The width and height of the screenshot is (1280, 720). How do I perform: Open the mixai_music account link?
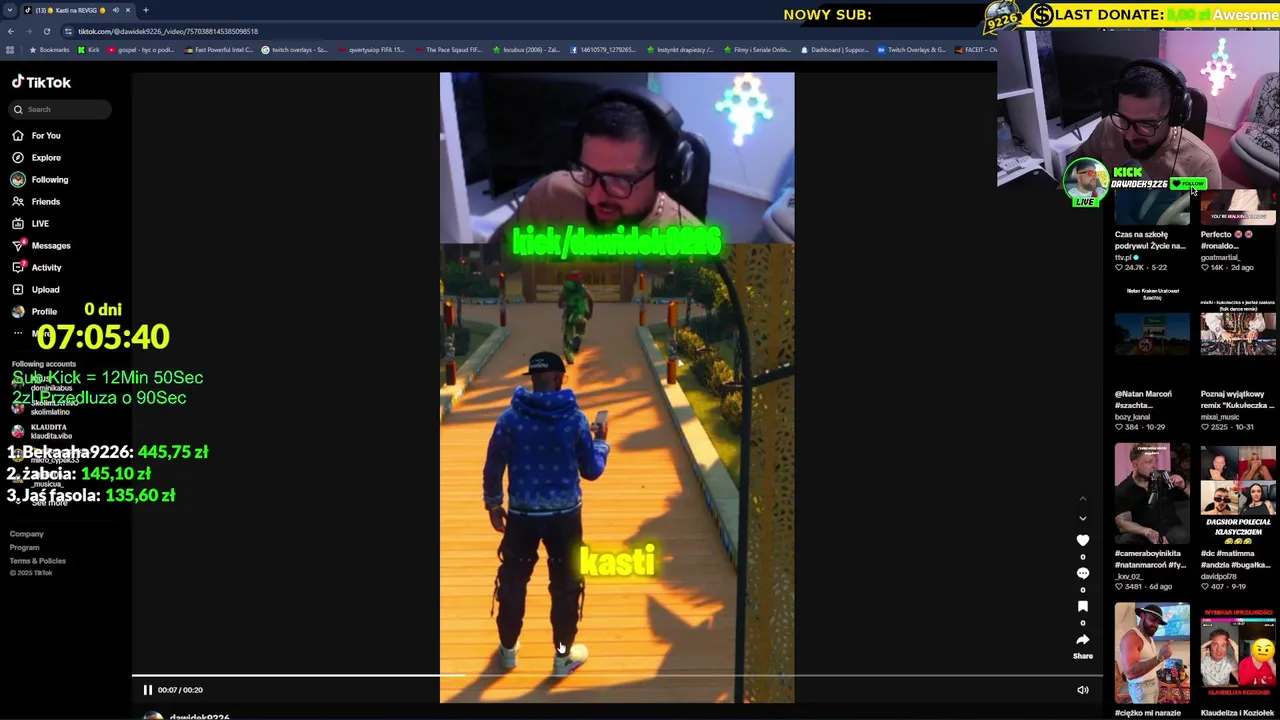[x=1220, y=416]
